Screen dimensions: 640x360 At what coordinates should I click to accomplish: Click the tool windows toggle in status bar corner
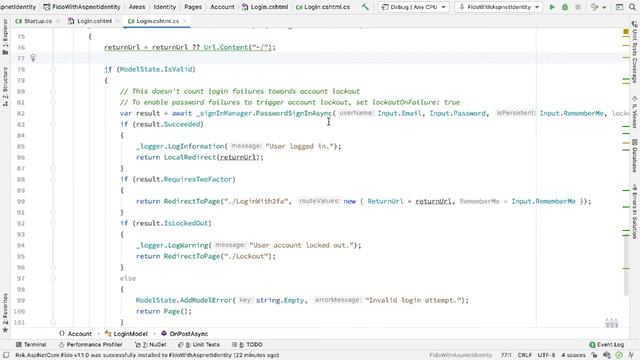6,355
